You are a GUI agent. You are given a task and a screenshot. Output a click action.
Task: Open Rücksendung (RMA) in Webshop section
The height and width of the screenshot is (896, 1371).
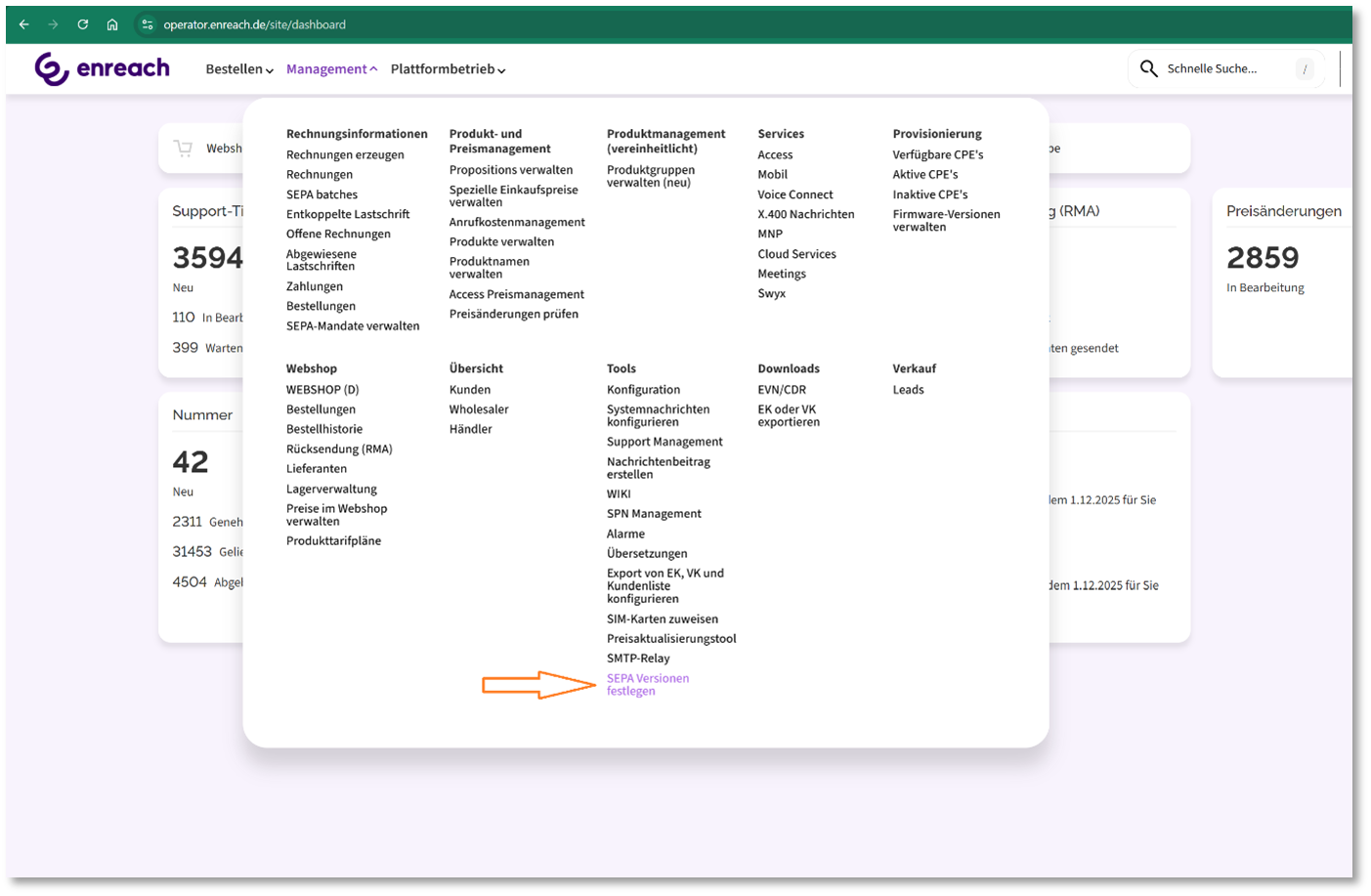pos(338,448)
